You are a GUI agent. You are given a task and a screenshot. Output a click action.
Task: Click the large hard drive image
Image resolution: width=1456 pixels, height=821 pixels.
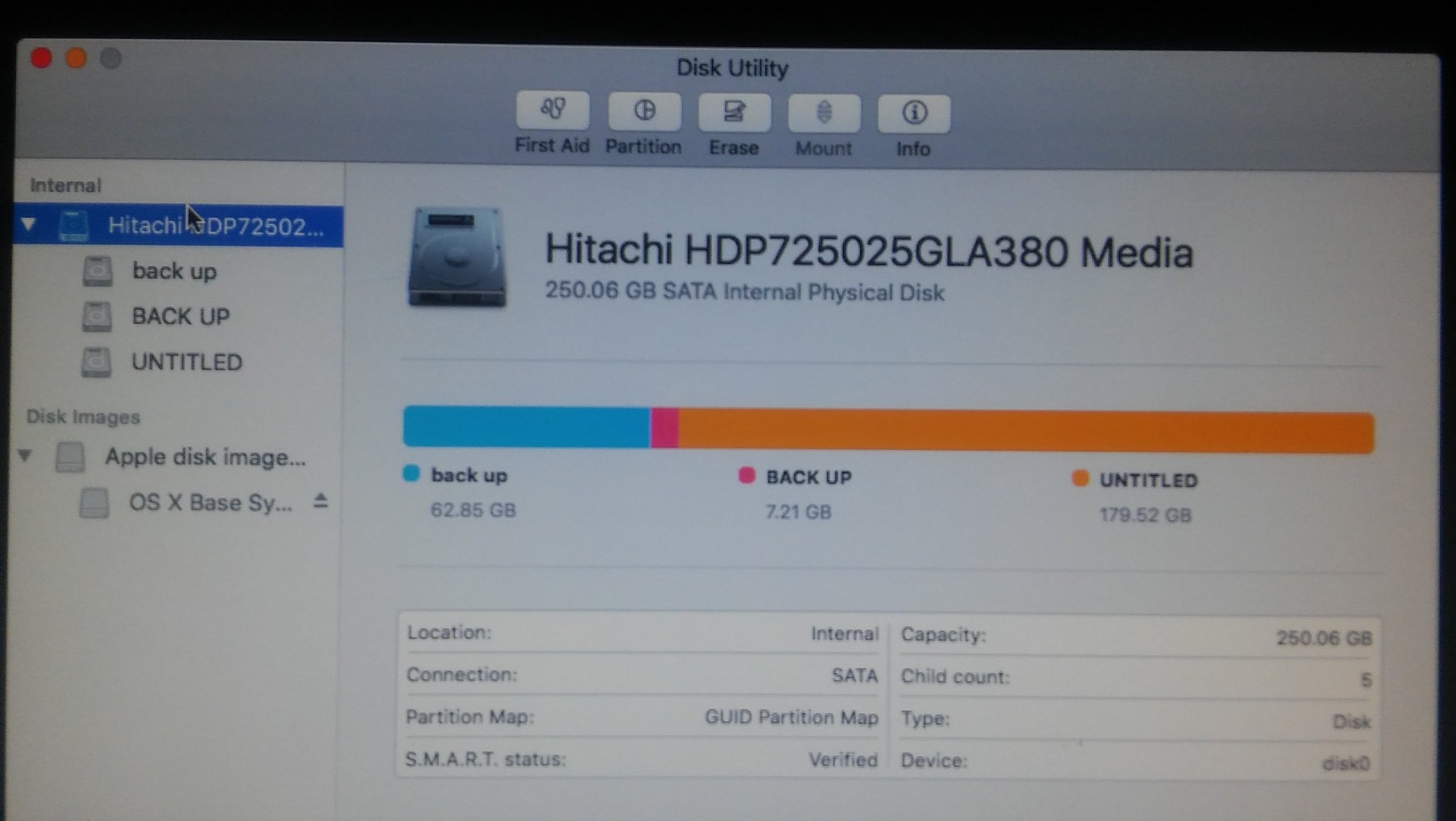click(456, 257)
